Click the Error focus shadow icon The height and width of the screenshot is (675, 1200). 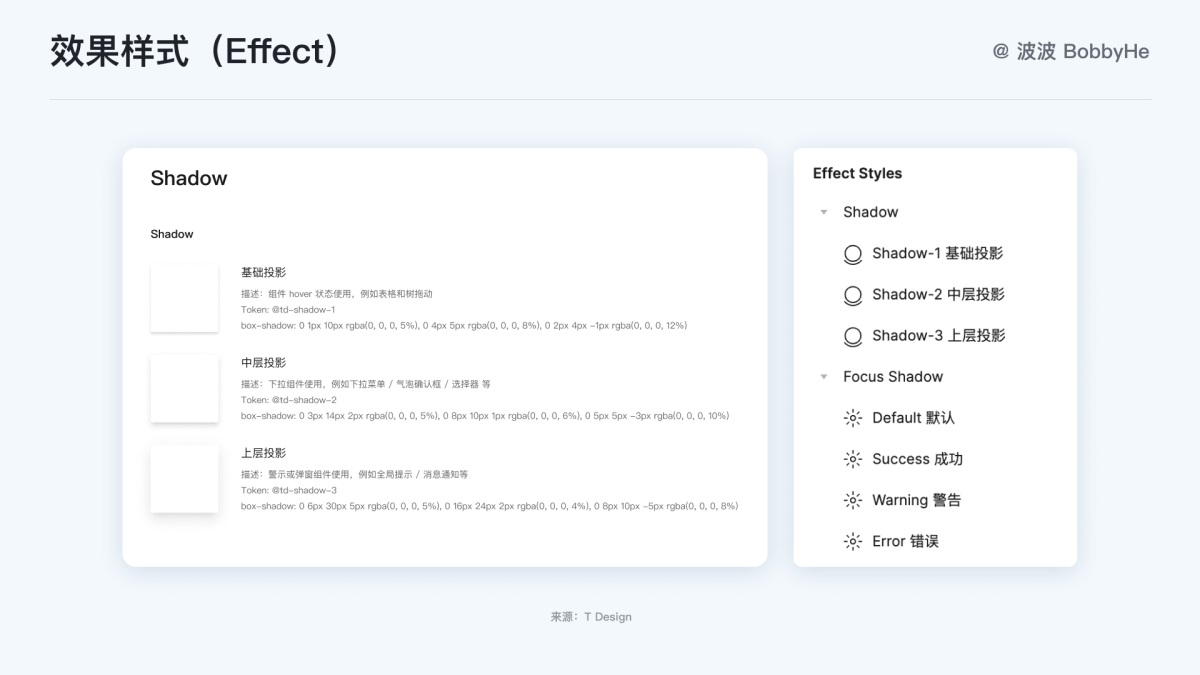tap(853, 541)
